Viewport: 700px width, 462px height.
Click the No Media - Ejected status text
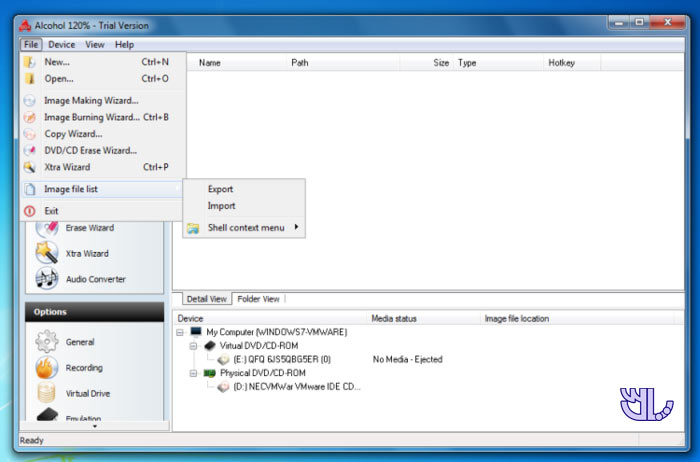(x=408, y=359)
